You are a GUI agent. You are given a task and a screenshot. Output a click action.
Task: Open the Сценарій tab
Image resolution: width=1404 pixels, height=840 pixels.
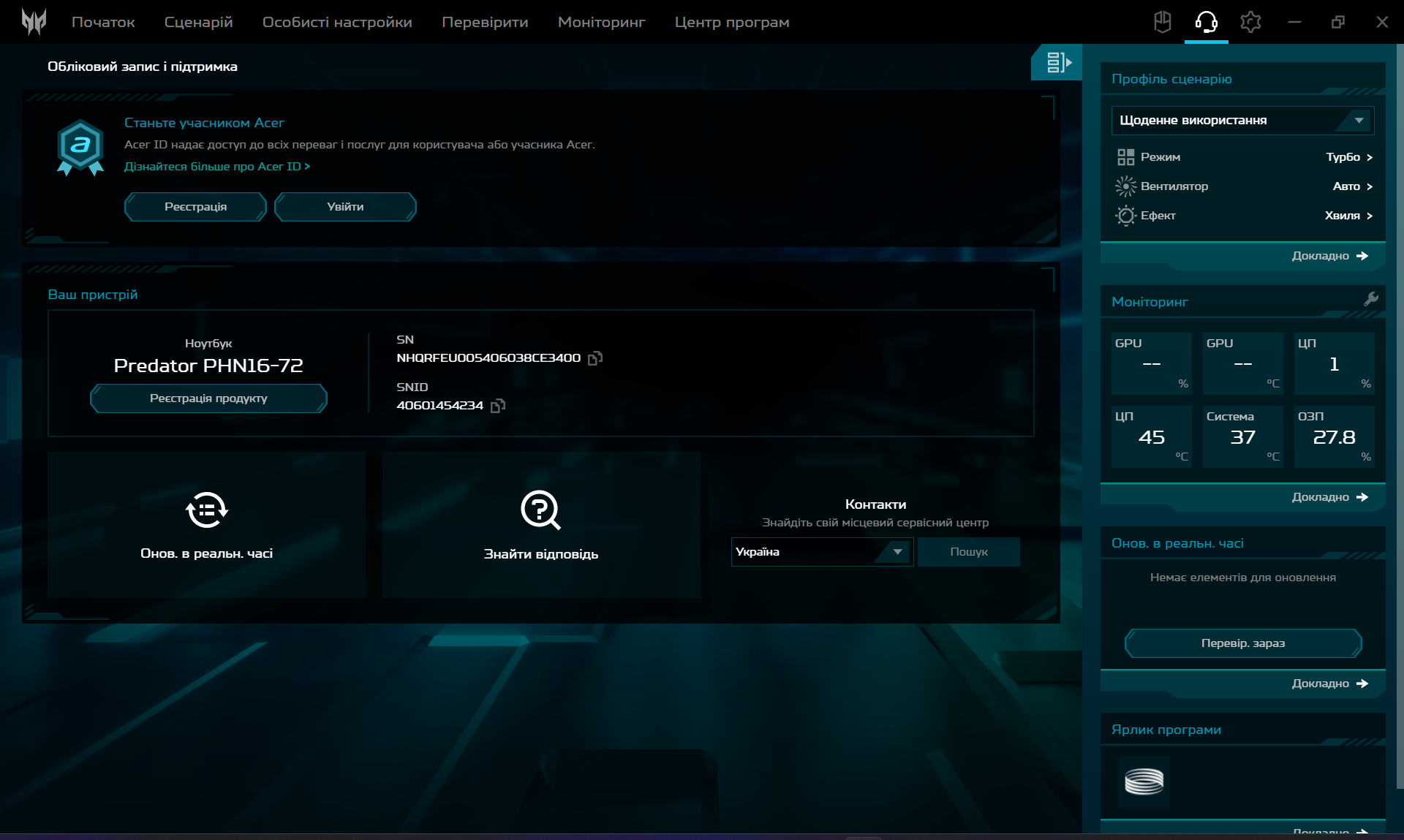[x=198, y=22]
